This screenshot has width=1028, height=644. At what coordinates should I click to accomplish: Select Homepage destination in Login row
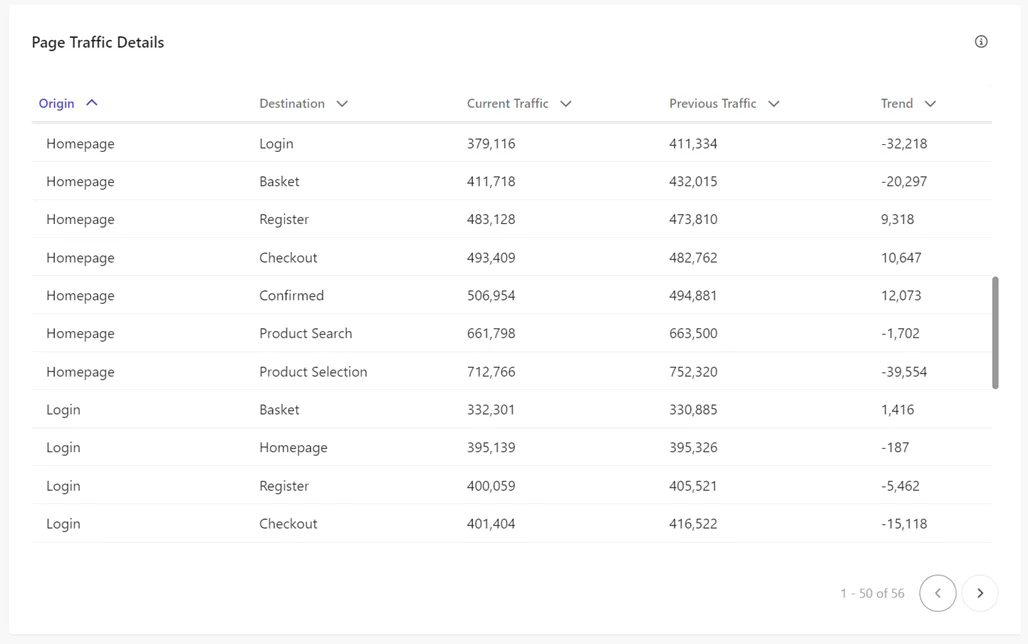point(293,448)
